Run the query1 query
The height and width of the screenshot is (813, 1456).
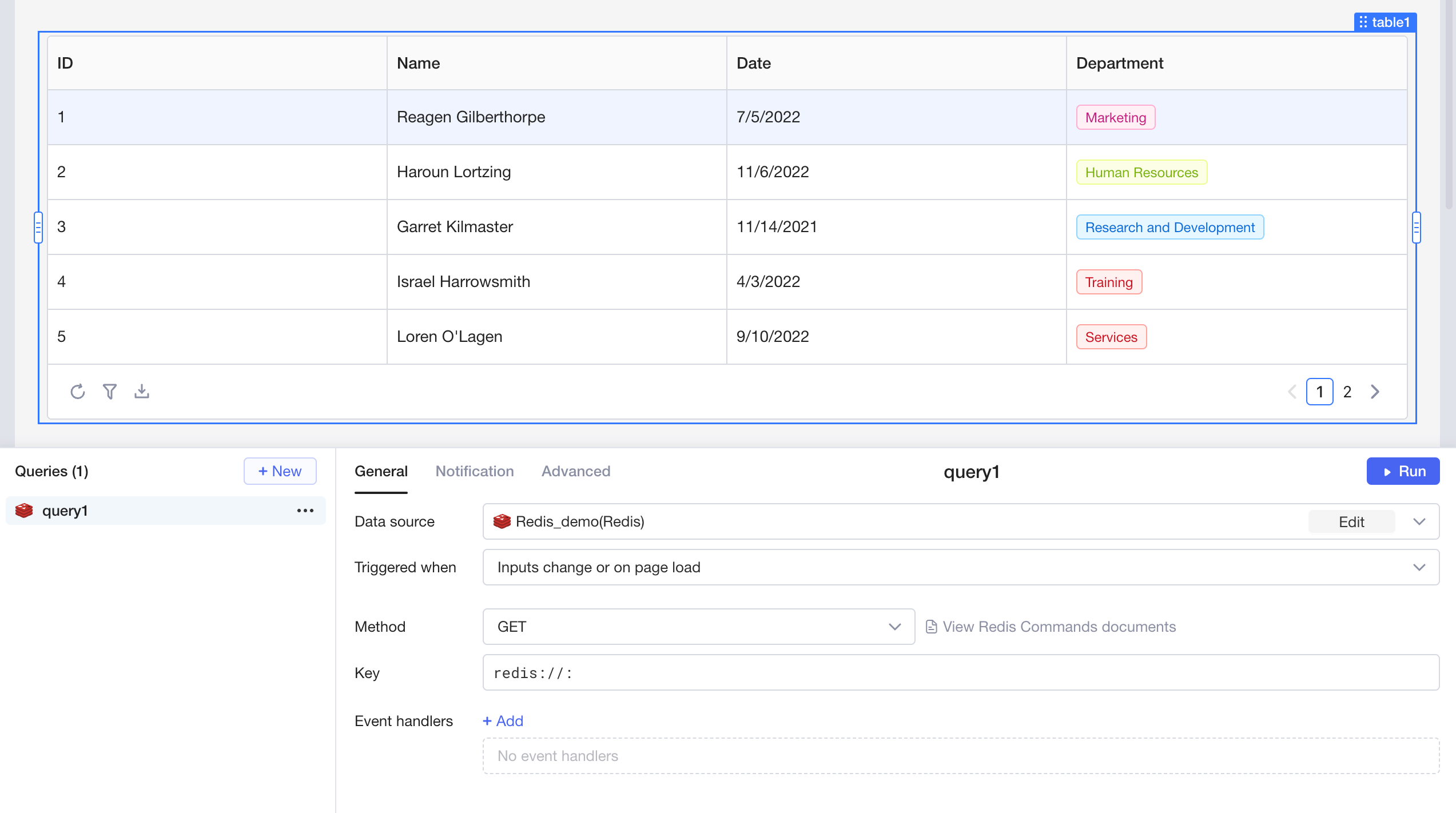[x=1403, y=471]
